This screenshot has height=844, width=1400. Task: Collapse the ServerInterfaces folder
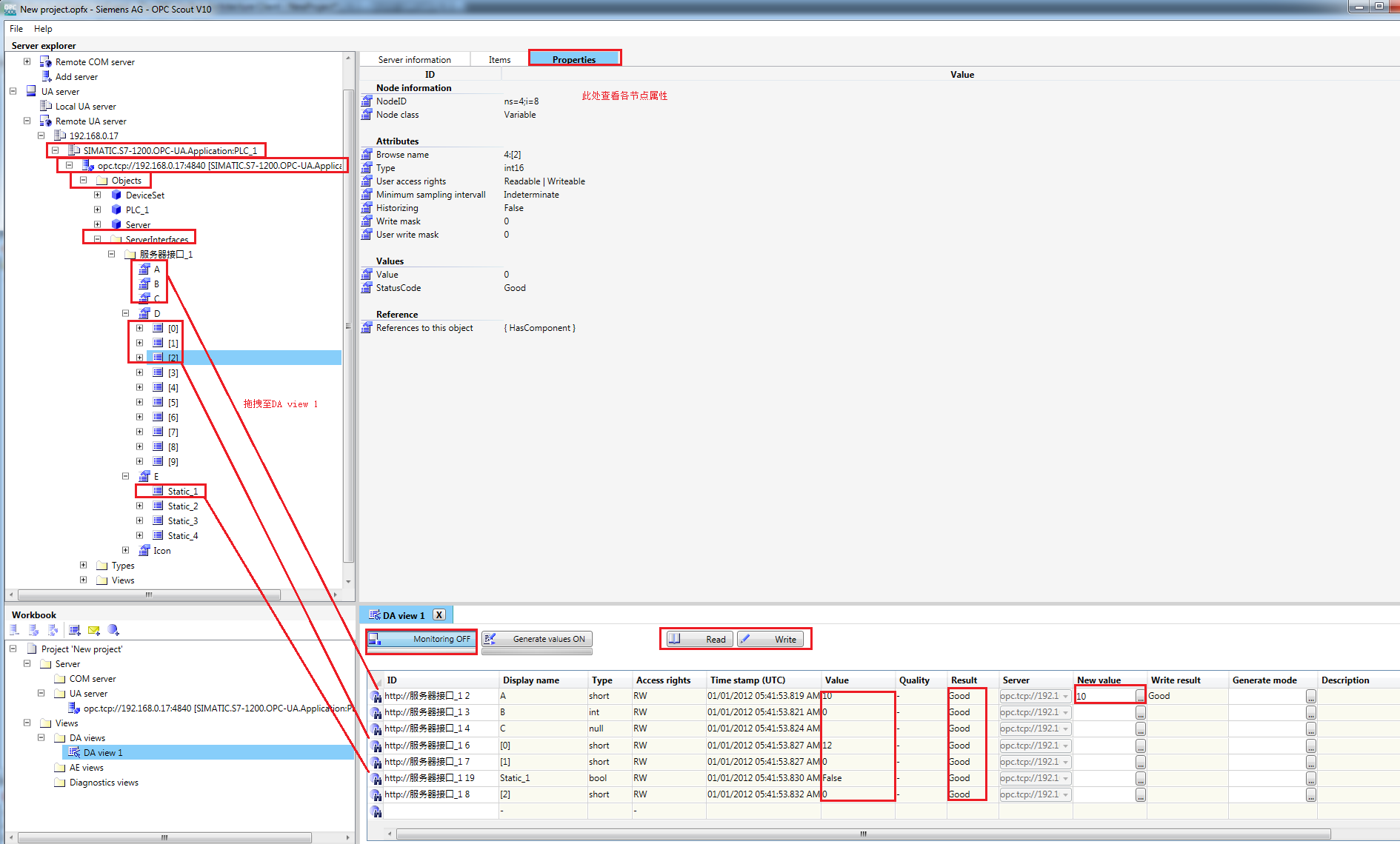(97, 238)
